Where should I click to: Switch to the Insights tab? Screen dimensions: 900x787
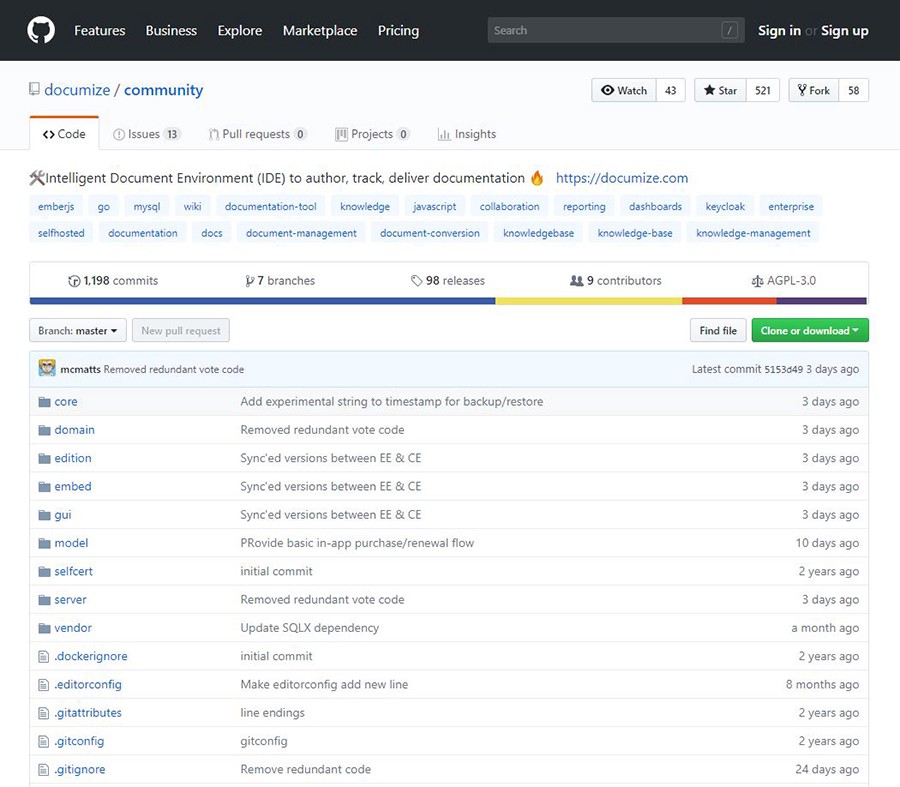point(466,134)
